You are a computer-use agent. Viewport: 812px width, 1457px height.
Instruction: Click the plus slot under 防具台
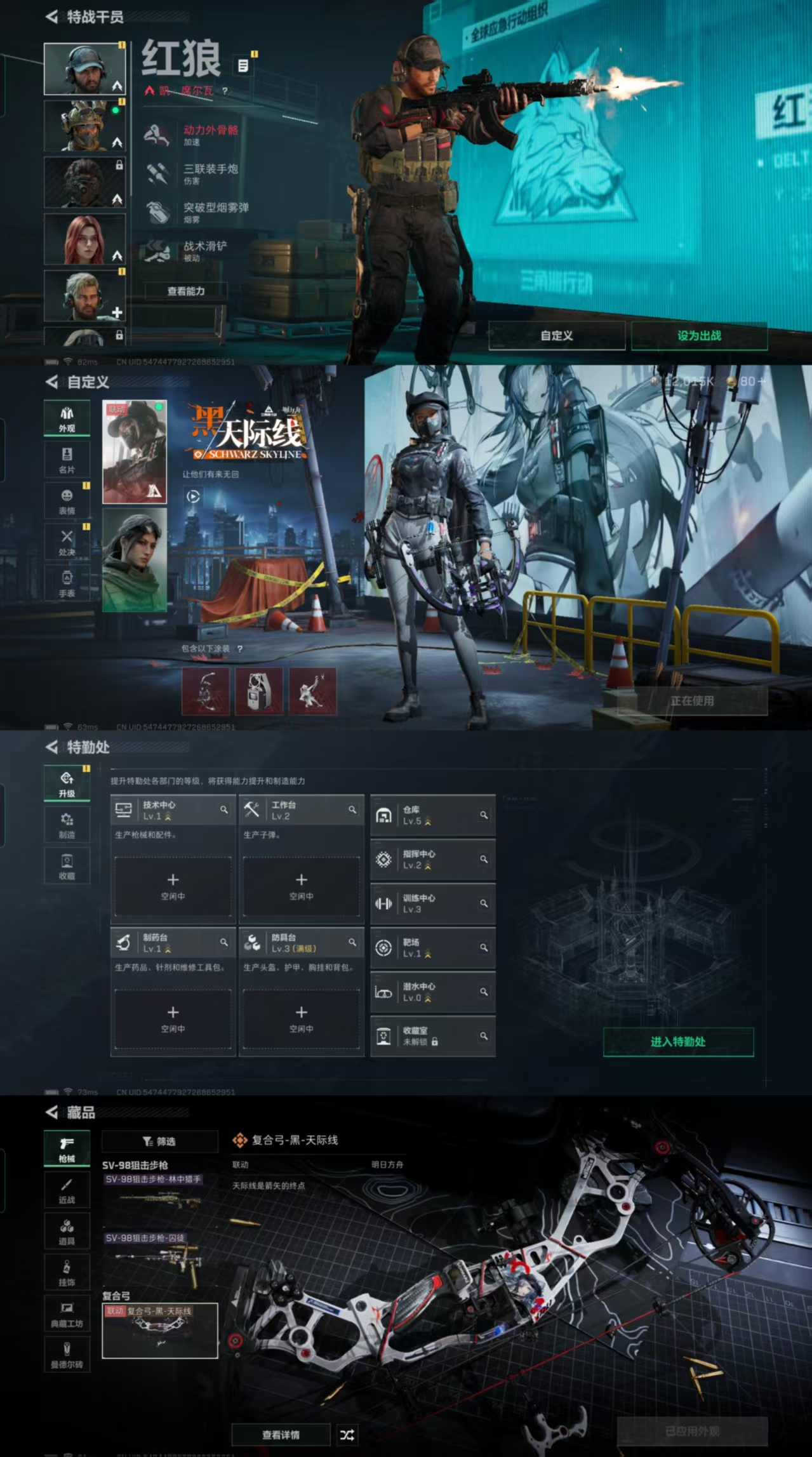302,1019
